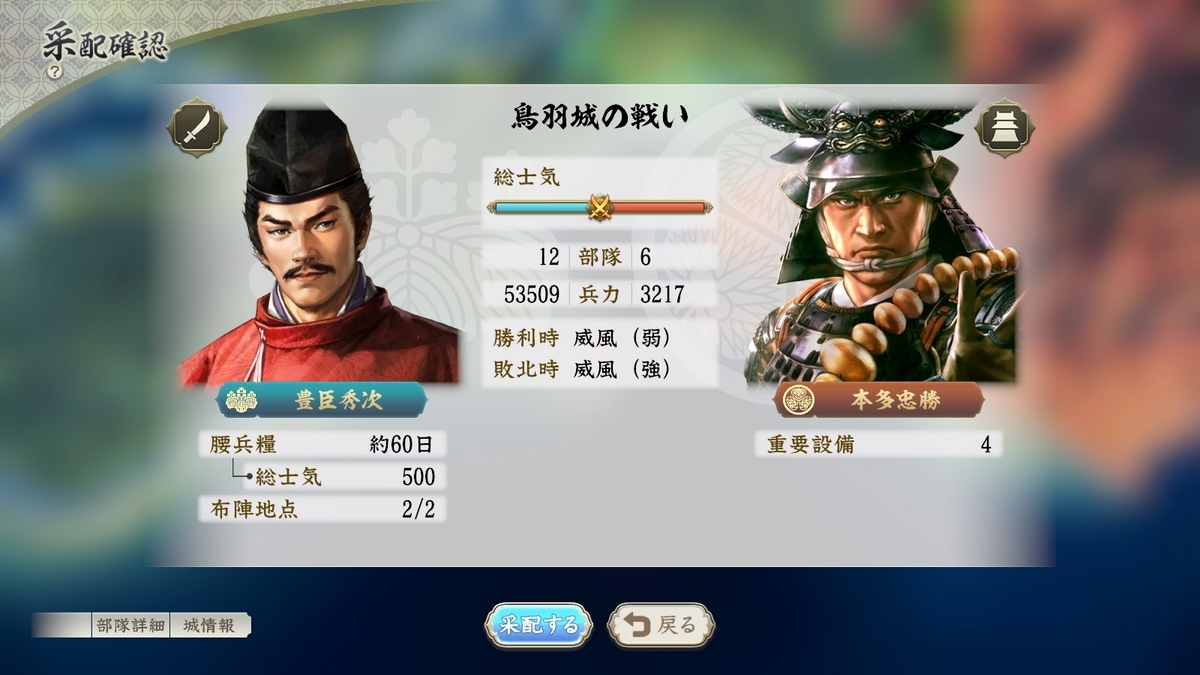This screenshot has height=675, width=1200.
Task: Click the 腰兵糧 約60日 row
Action: pos(322,444)
